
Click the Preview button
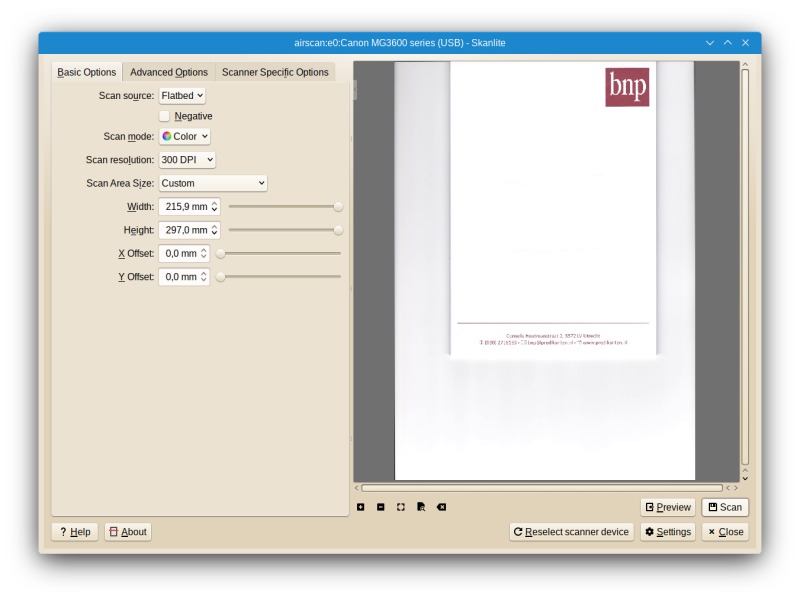pyautogui.click(x=668, y=507)
